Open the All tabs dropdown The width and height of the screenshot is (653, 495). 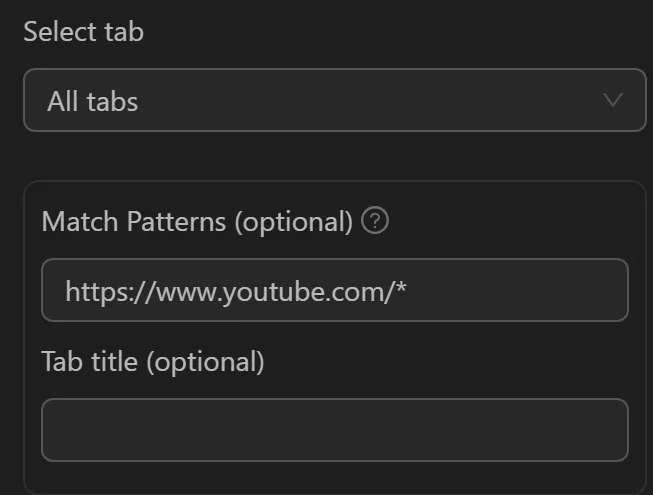click(334, 100)
